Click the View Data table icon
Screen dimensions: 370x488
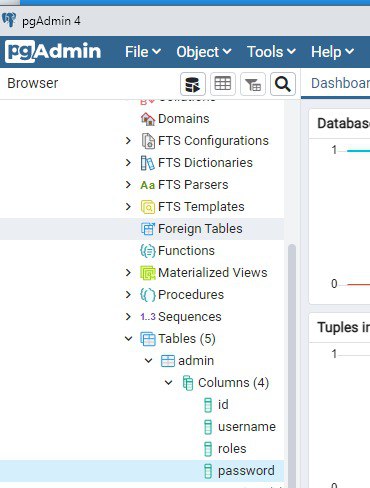pyautogui.click(x=223, y=84)
